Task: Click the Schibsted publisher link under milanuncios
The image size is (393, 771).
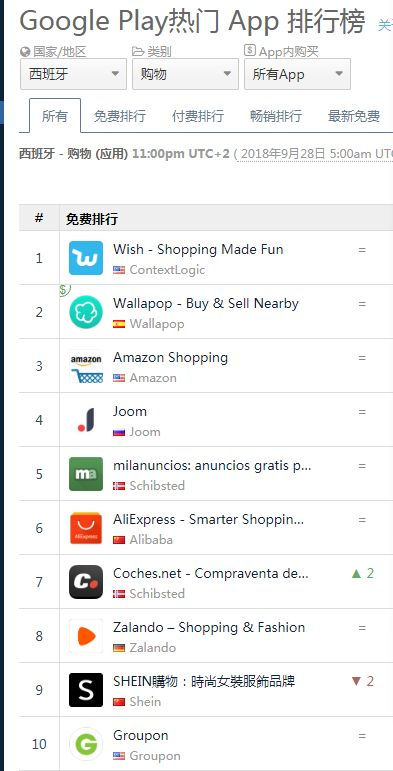Action: click(x=157, y=485)
